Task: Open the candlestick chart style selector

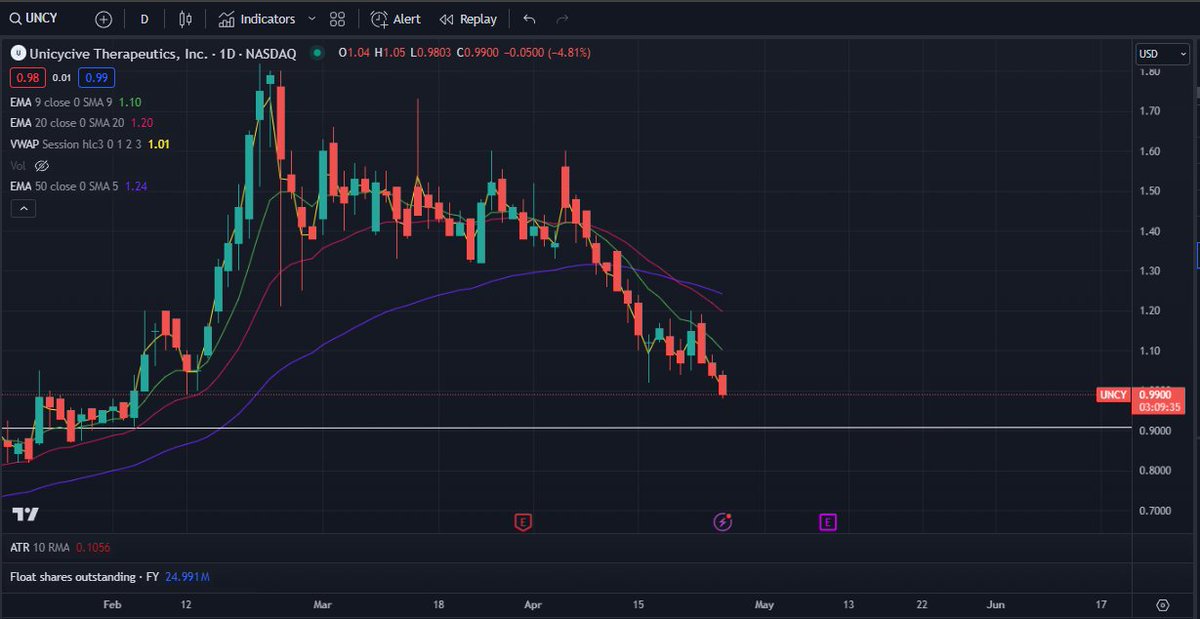Action: tap(185, 19)
